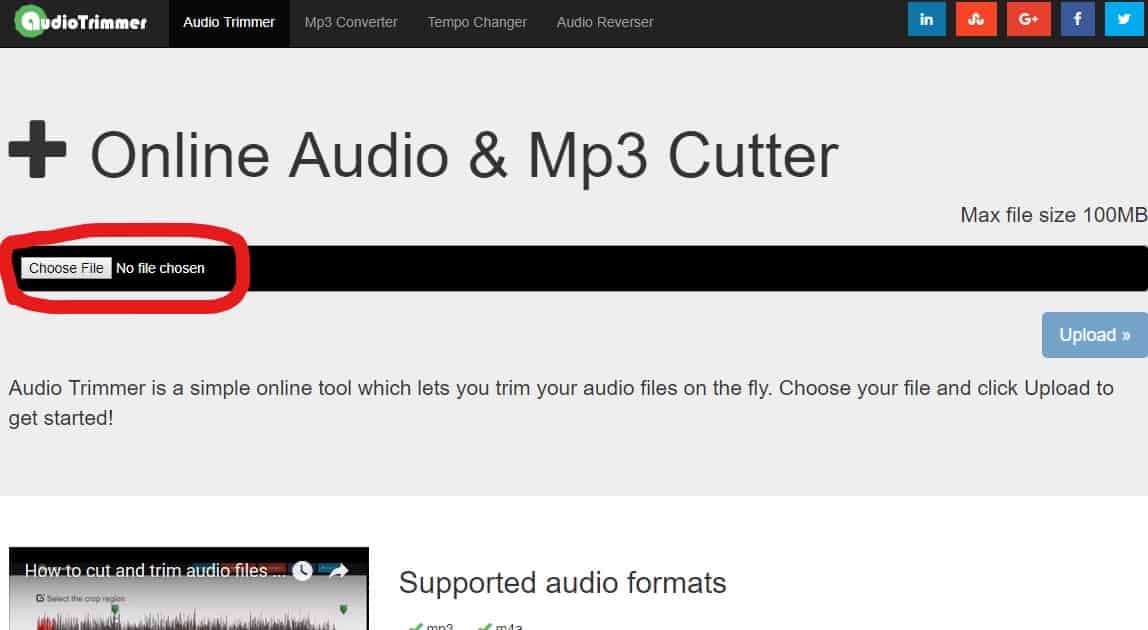Click the 'Audio Trimmer is a simple online tool' paragraph
The width and height of the screenshot is (1148, 630).
561,403
